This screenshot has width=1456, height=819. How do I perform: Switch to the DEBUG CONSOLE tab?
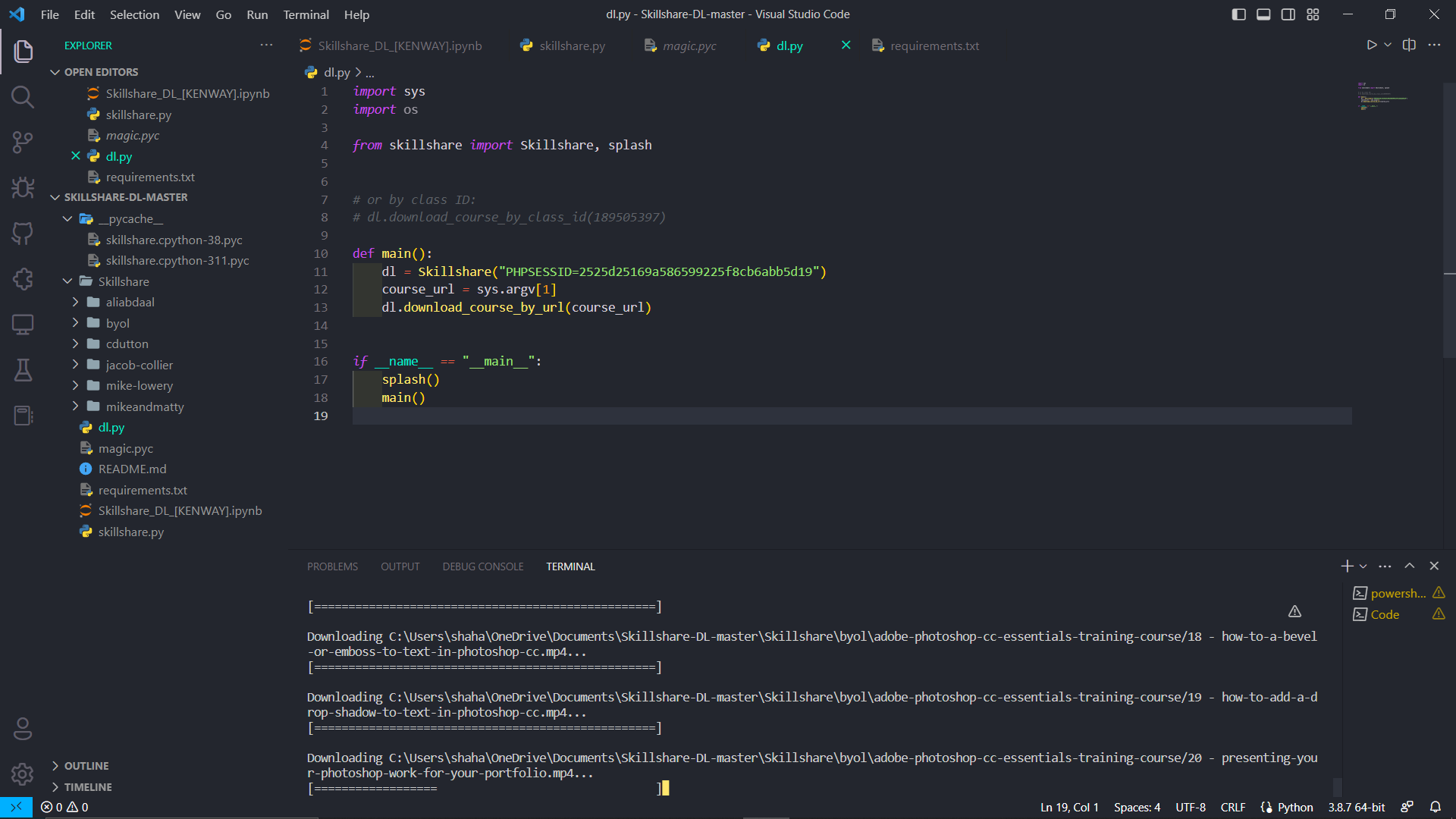click(x=482, y=566)
